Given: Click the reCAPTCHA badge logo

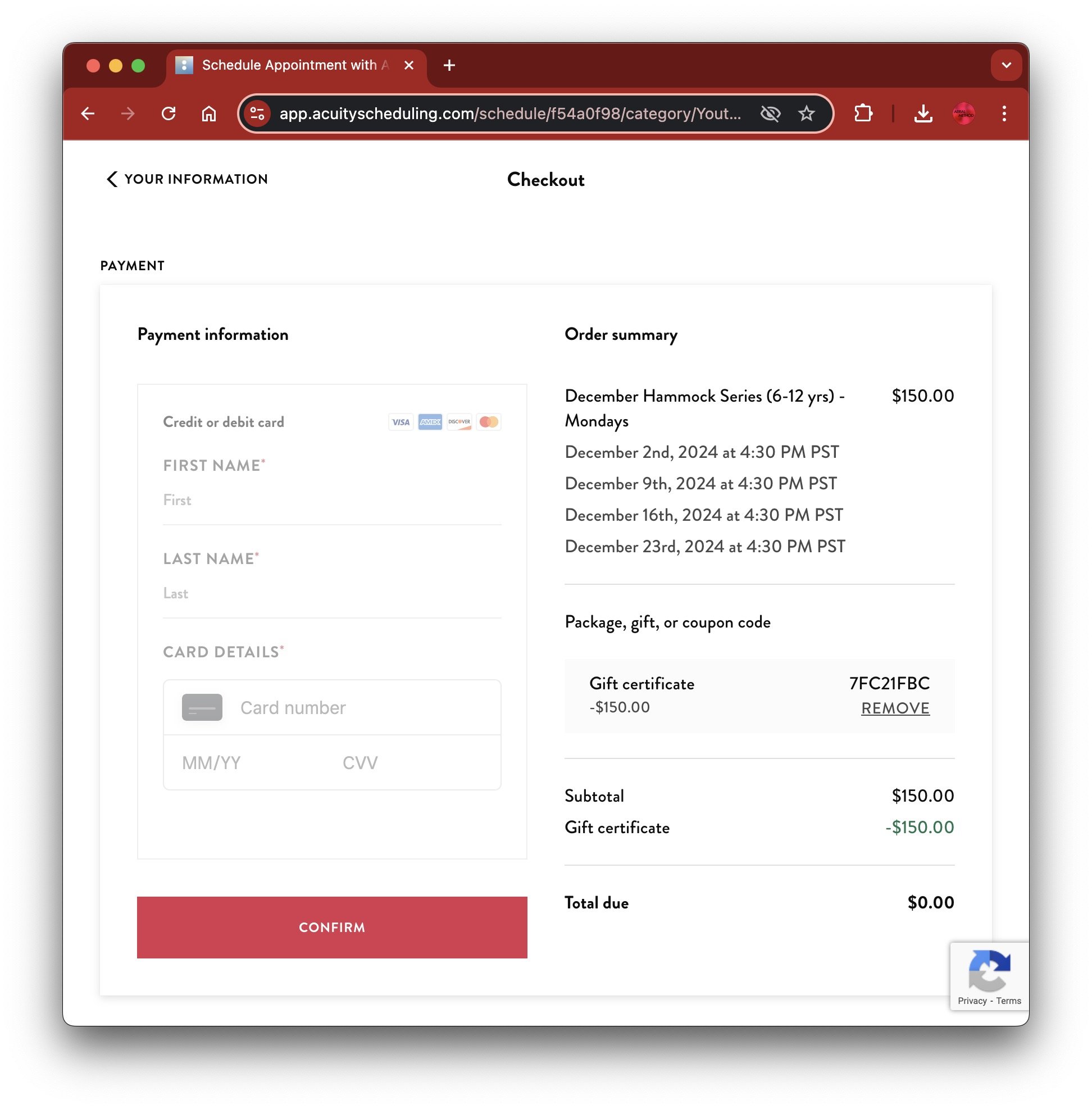Looking at the screenshot, I should point(989,971).
